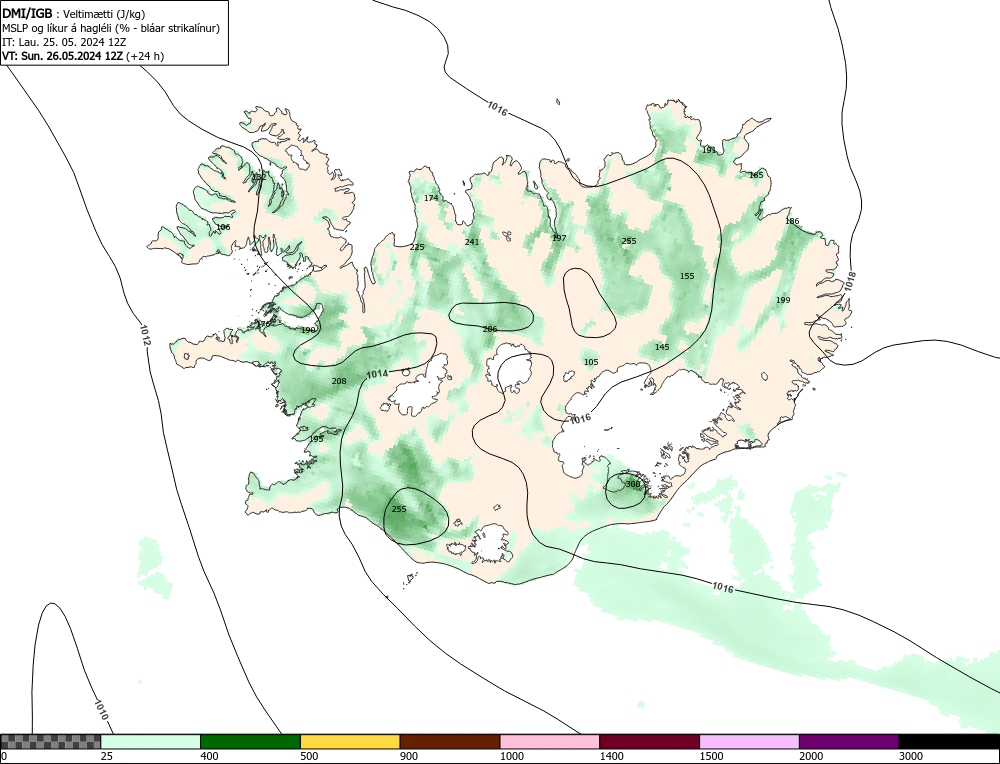
Task: Click the 165 value on the map
Action: click(756, 175)
